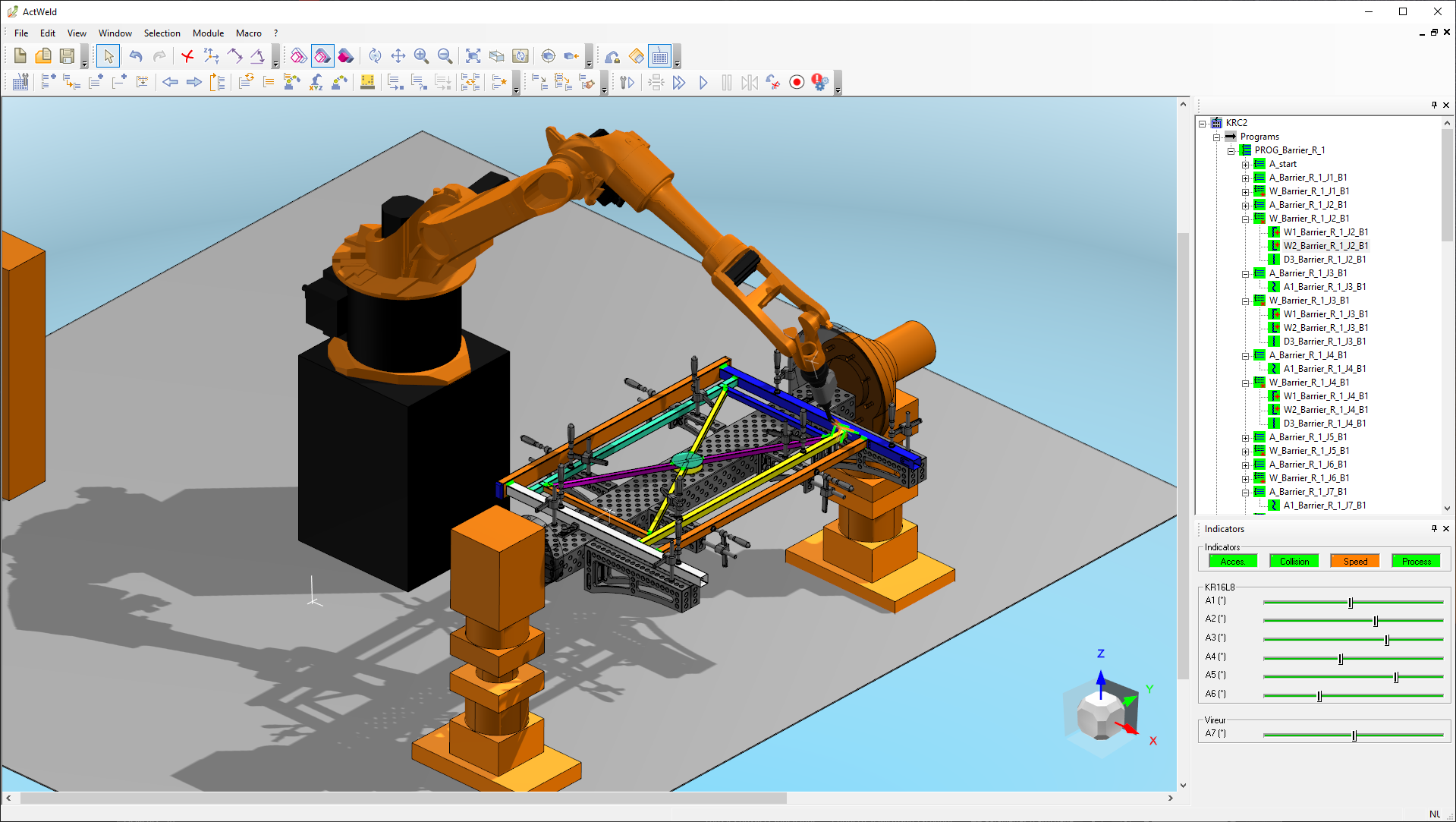Click the A1 joint angle slider
The image size is (1456, 822).
click(1351, 603)
